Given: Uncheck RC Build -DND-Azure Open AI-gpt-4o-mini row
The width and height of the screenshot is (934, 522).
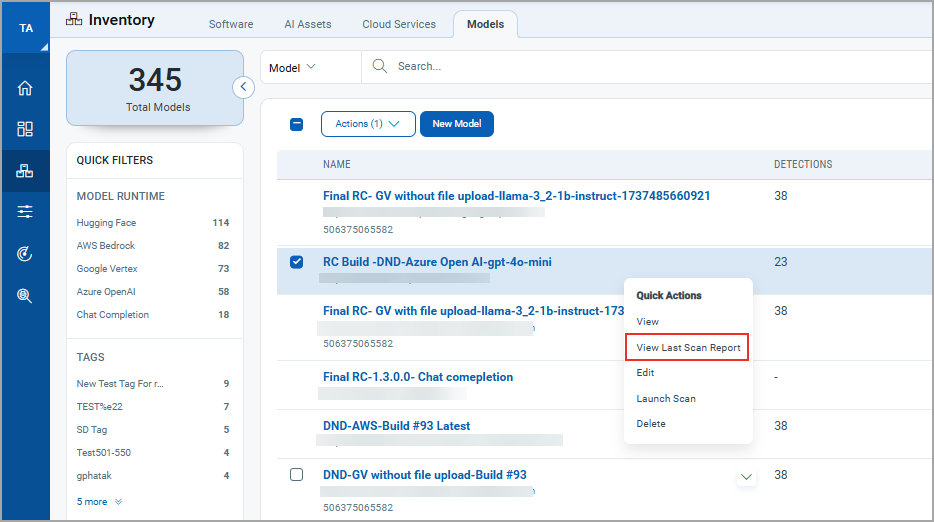Looking at the screenshot, I should coord(297,262).
